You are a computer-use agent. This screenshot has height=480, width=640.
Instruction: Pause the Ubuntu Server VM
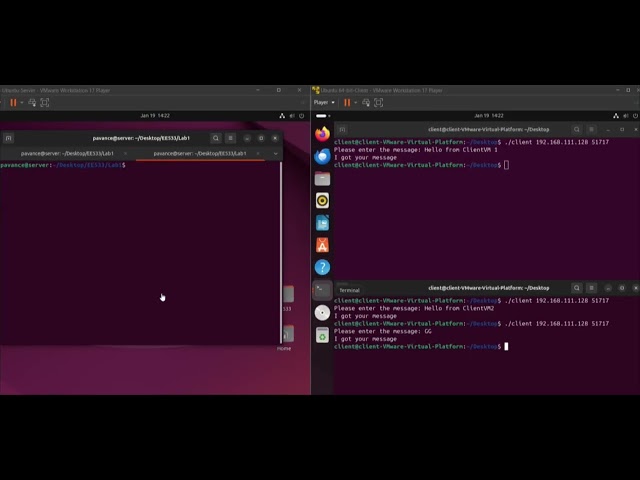(13, 102)
